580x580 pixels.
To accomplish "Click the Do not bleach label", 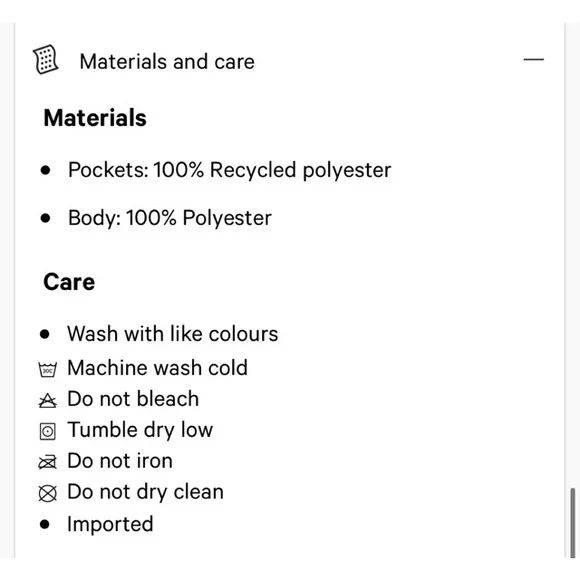I will pos(133,399).
